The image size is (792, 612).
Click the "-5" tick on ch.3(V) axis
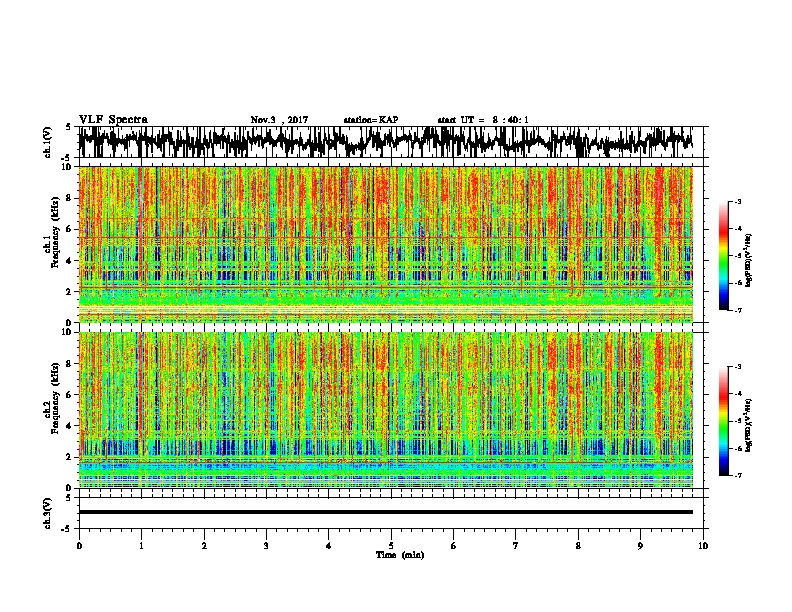tap(67, 529)
